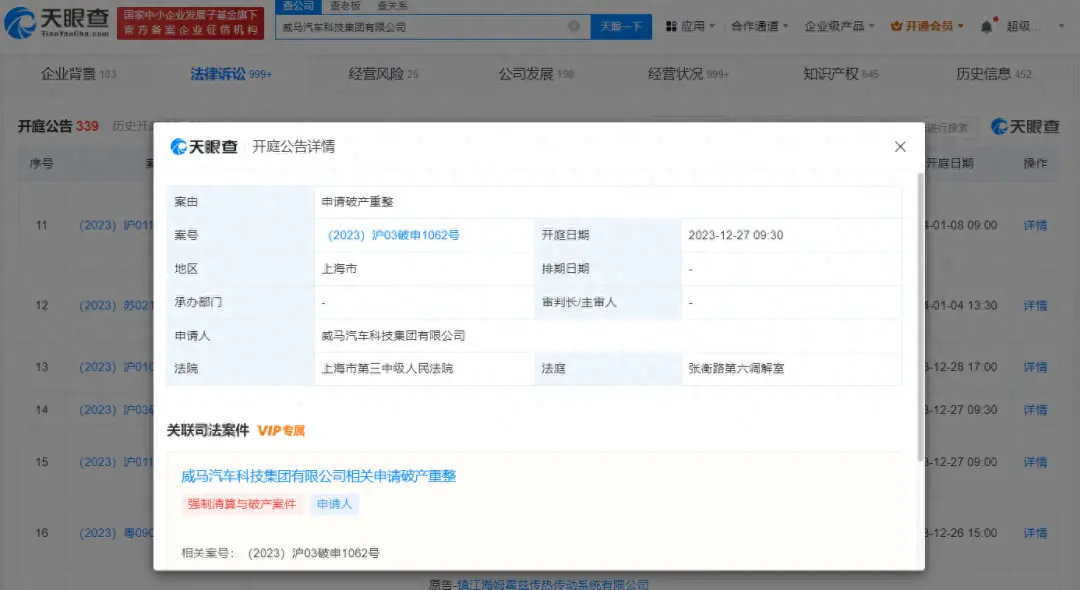This screenshot has height=590, width=1080.
Task: Close the 开庭公告详情 dialog
Action: coord(900,147)
